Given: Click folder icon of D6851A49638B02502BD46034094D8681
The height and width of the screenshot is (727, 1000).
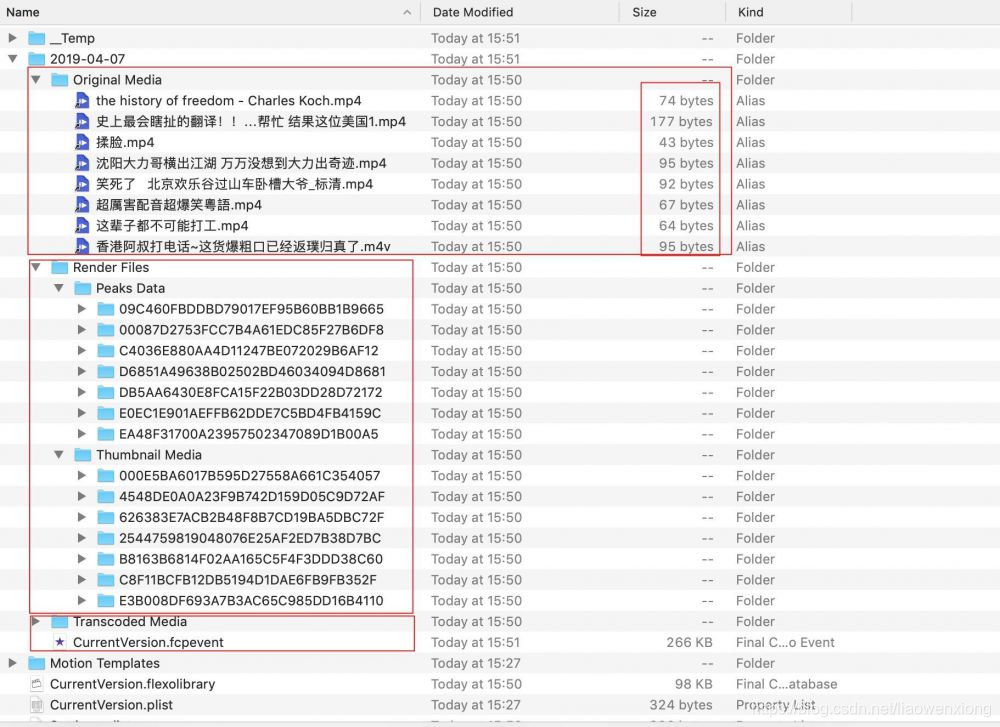Looking at the screenshot, I should [x=106, y=371].
